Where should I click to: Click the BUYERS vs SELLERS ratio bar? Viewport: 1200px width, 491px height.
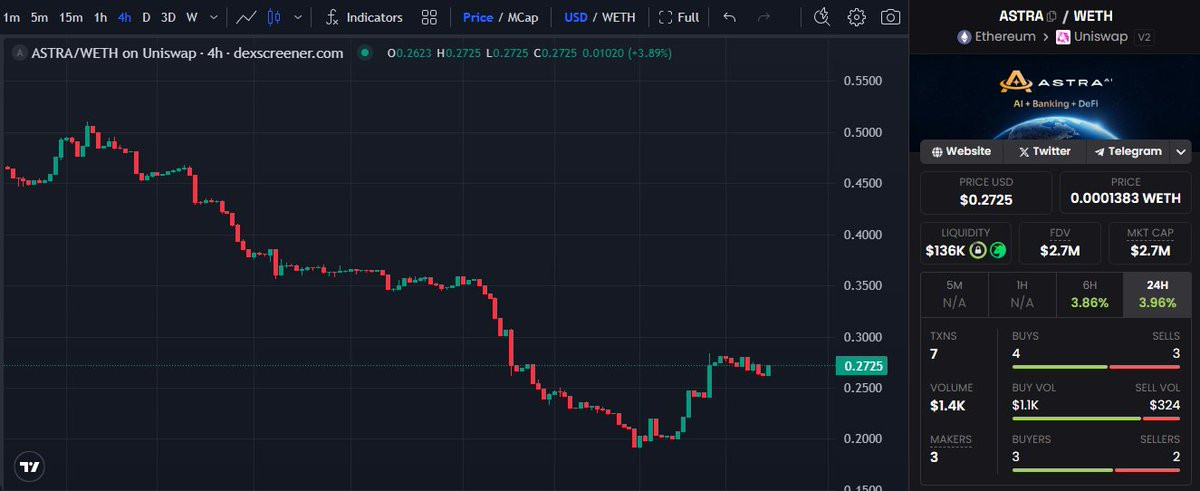[x=1096, y=470]
